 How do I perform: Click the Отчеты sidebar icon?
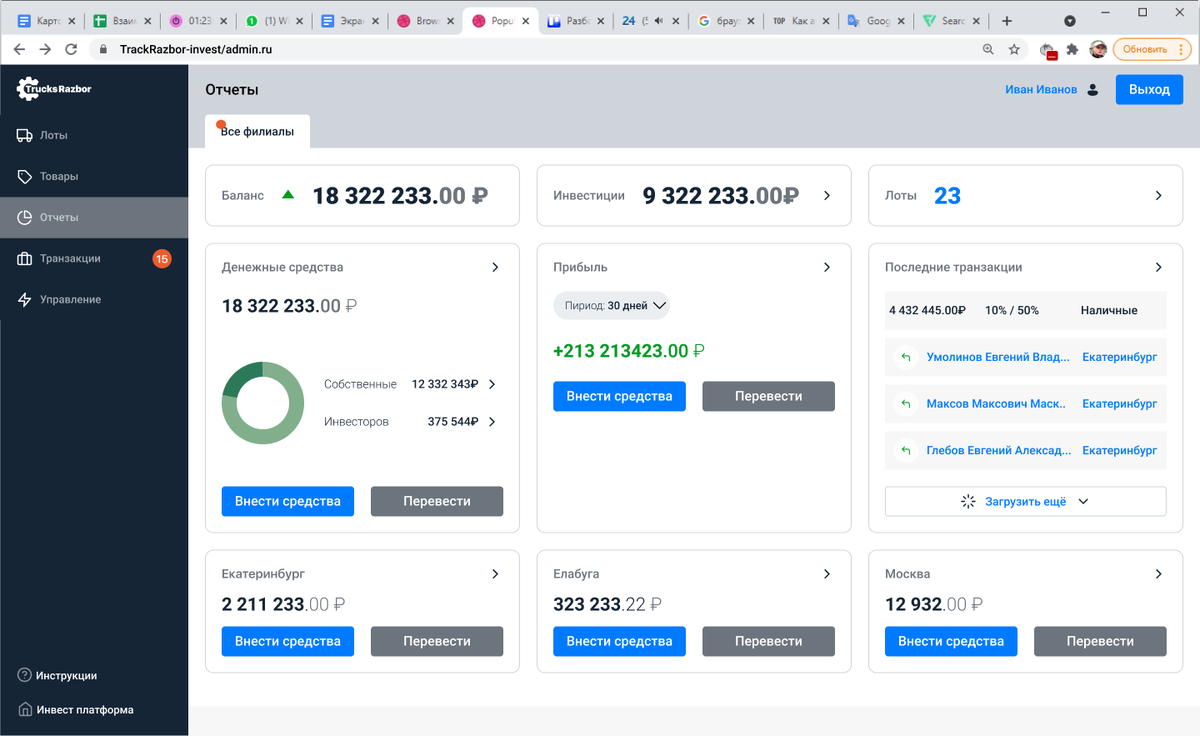(x=24, y=217)
